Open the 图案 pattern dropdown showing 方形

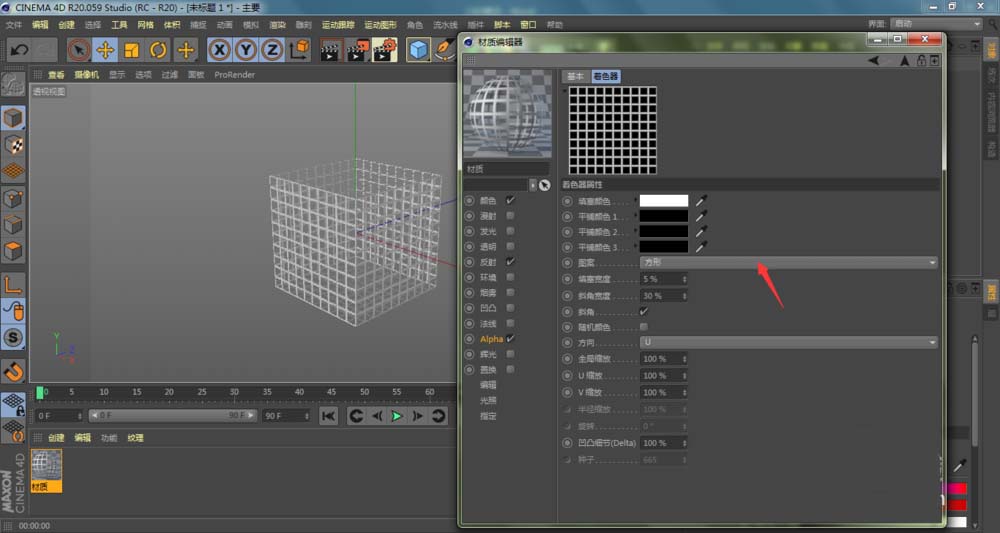coord(788,263)
